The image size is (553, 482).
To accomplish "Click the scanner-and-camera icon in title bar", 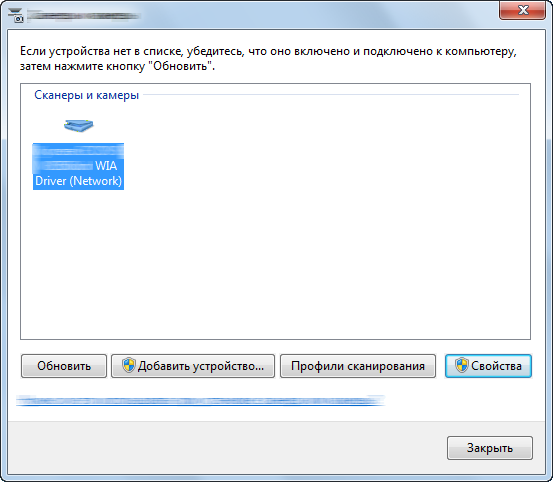I will click(16, 16).
